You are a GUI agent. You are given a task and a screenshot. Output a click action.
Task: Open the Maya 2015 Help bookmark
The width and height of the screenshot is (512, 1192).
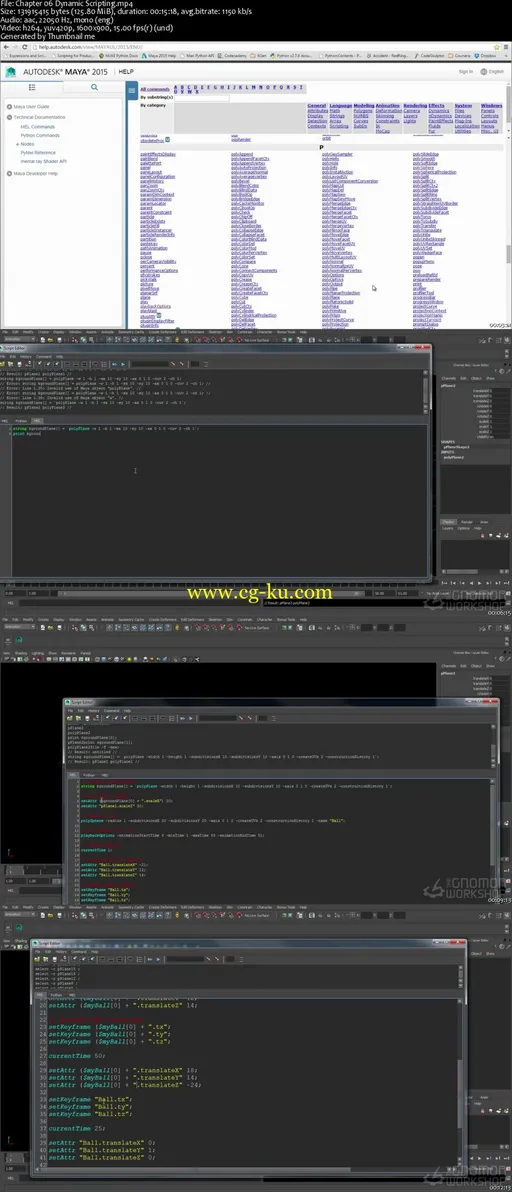[157, 55]
